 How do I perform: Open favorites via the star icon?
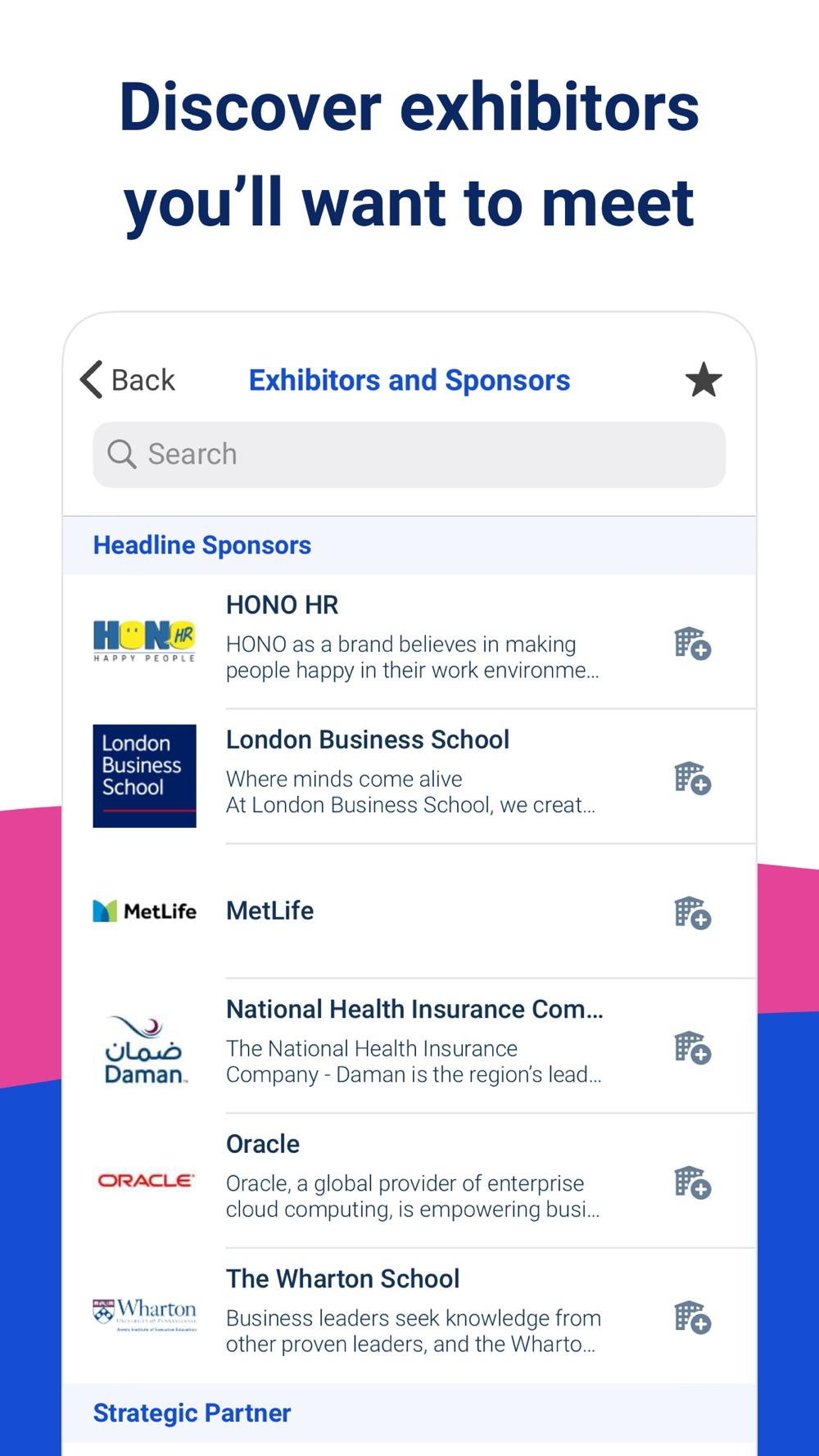704,380
